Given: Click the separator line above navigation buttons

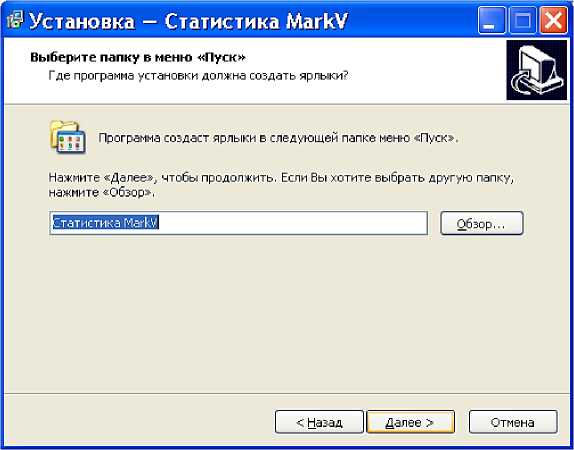Looking at the screenshot, I should click(287, 394).
